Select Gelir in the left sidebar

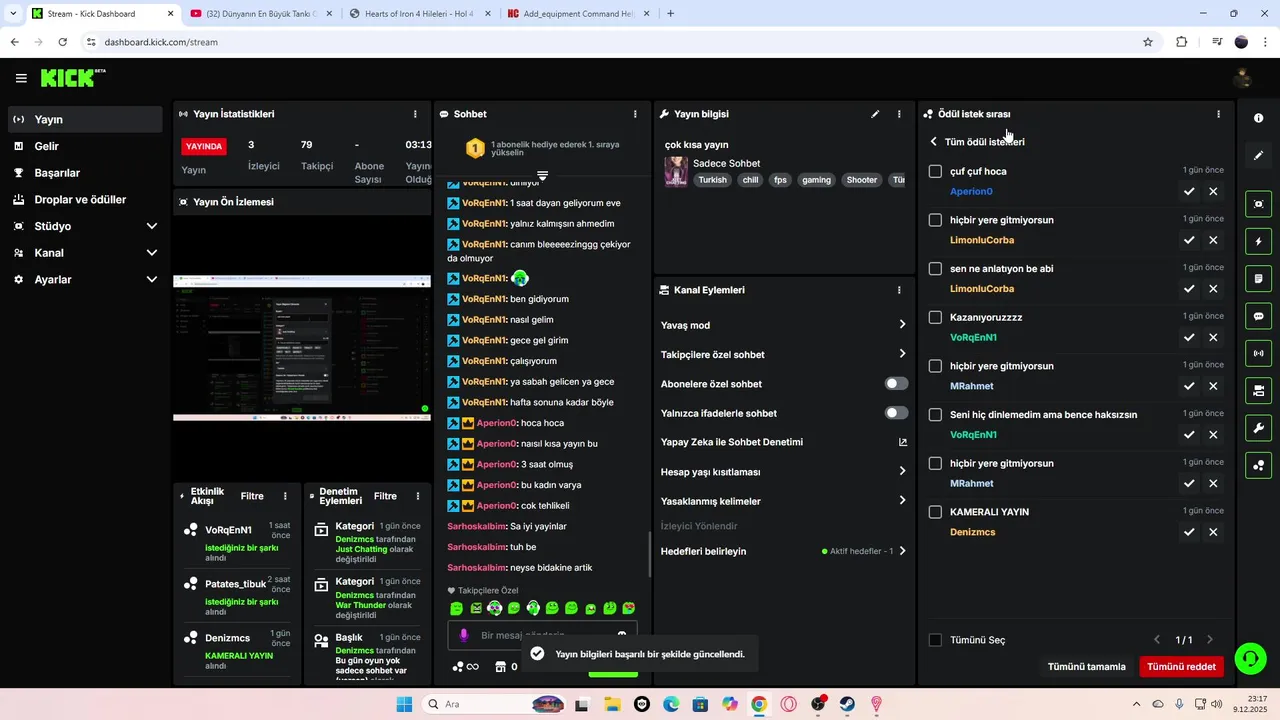(85, 146)
